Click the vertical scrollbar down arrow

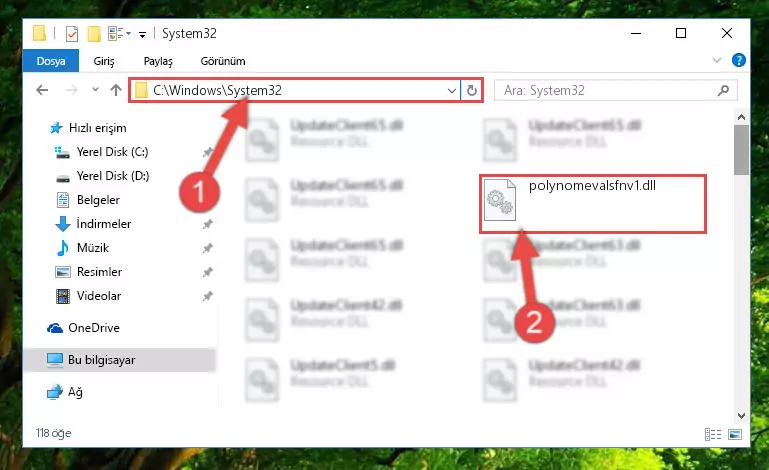point(741,416)
